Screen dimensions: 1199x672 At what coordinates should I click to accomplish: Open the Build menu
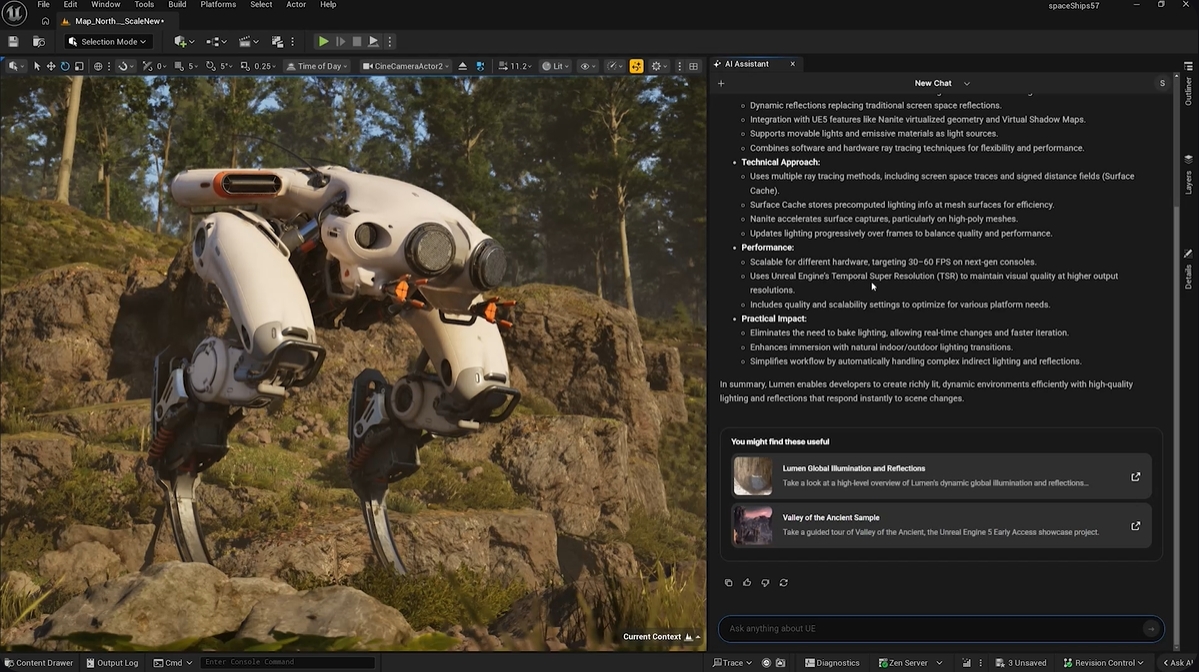coord(177,5)
